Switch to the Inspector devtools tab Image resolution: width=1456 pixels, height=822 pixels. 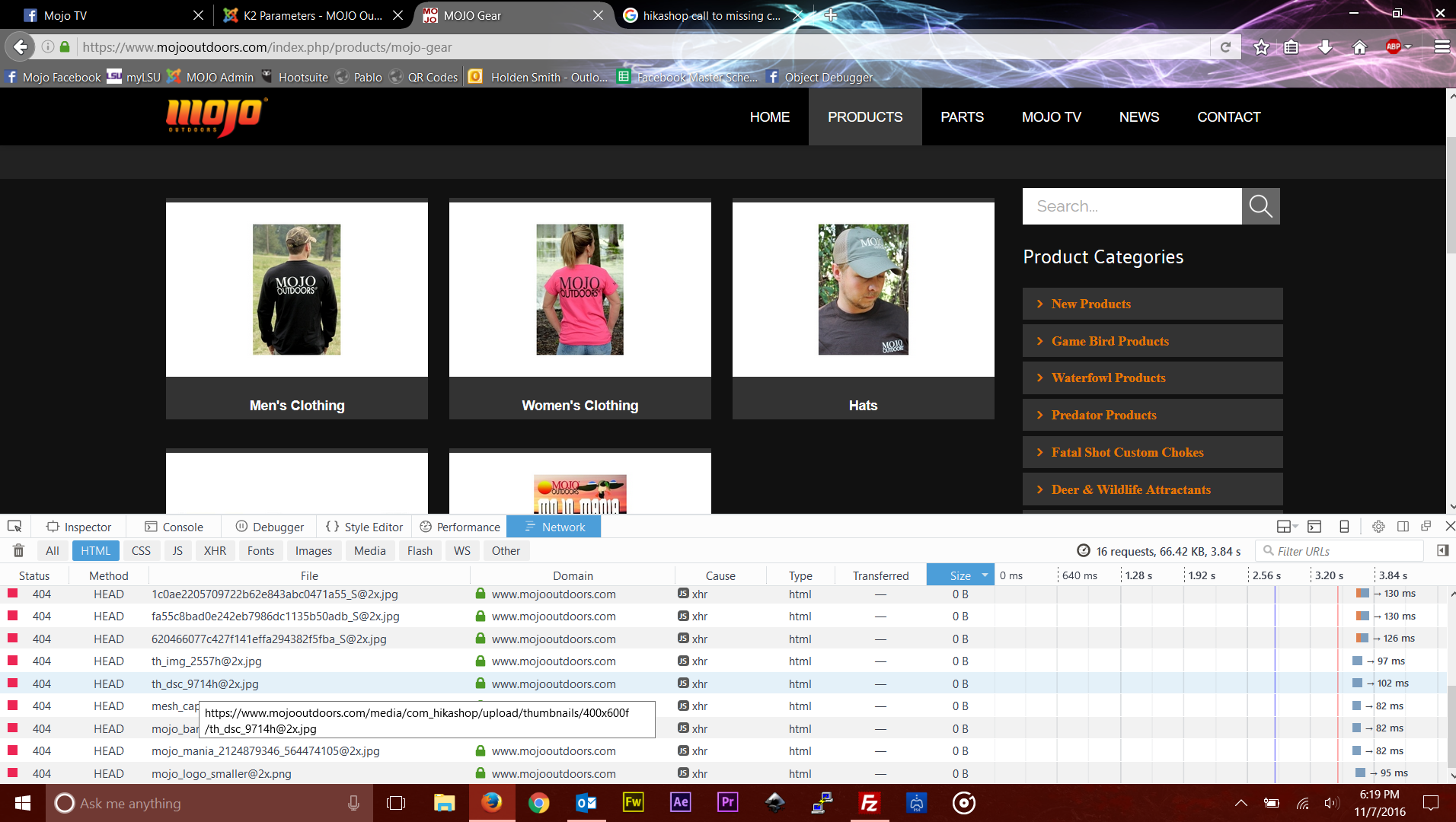click(x=78, y=527)
